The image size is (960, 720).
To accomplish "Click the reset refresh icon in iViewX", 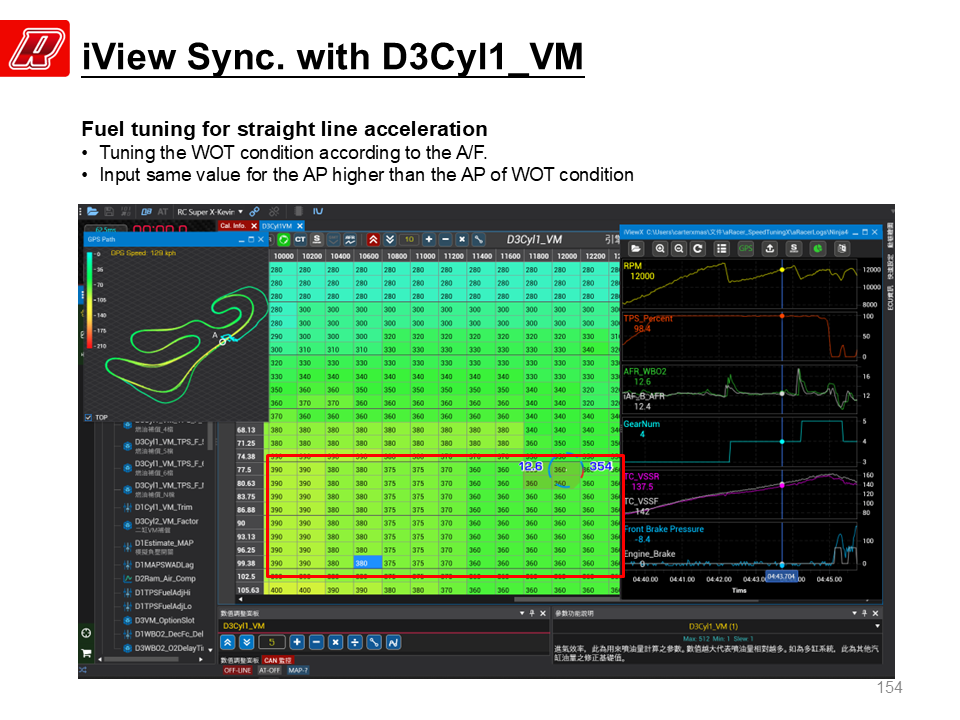I will (698, 249).
